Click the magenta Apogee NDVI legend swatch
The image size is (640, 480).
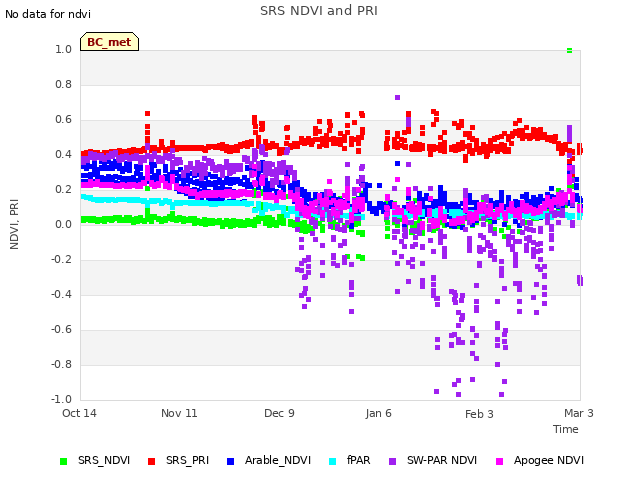coord(499,461)
